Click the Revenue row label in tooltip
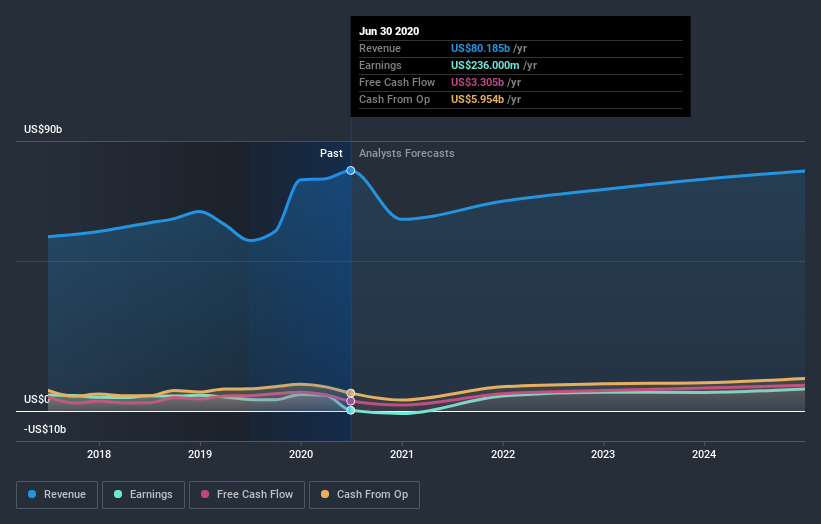 pyautogui.click(x=380, y=48)
